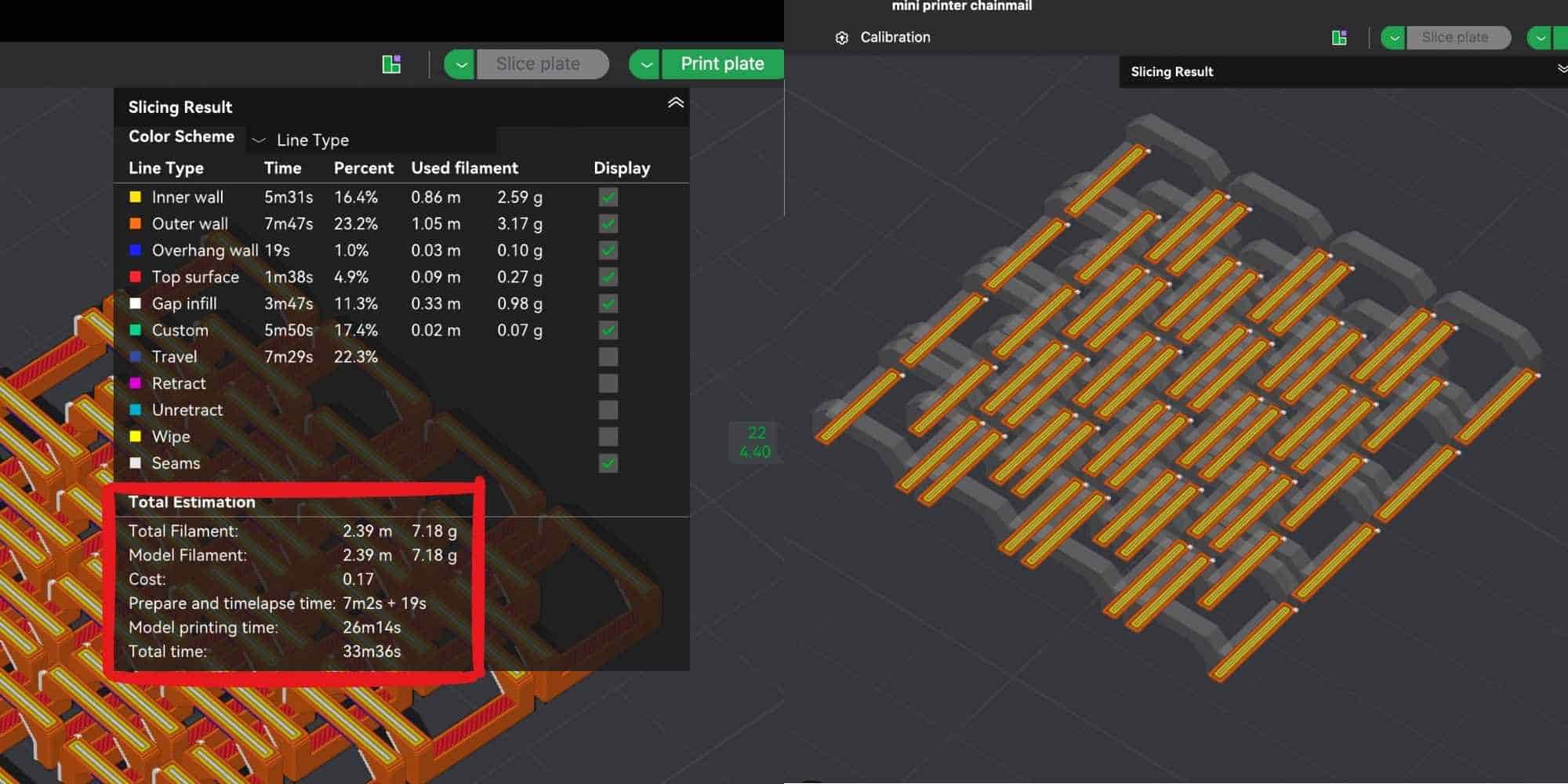Click the 'Retract' line type label
This screenshot has width=1568, height=784.
click(179, 384)
